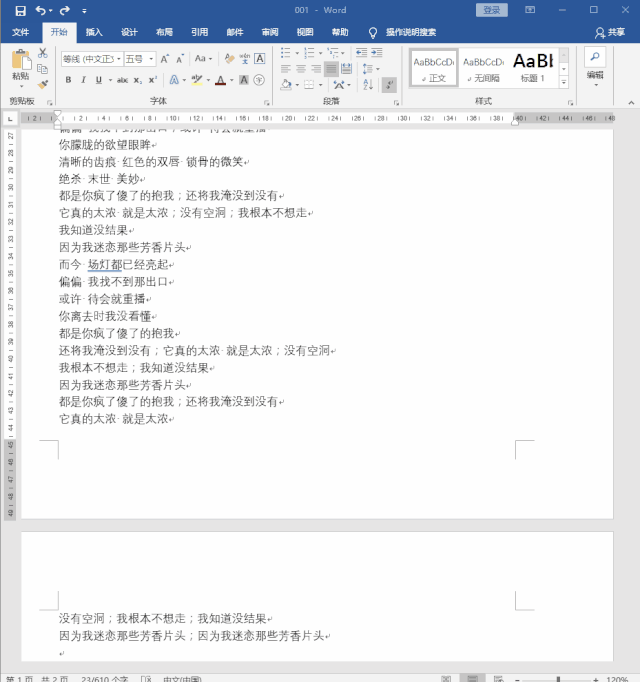Open the font name dropdown
The image size is (640, 682).
point(118,59)
